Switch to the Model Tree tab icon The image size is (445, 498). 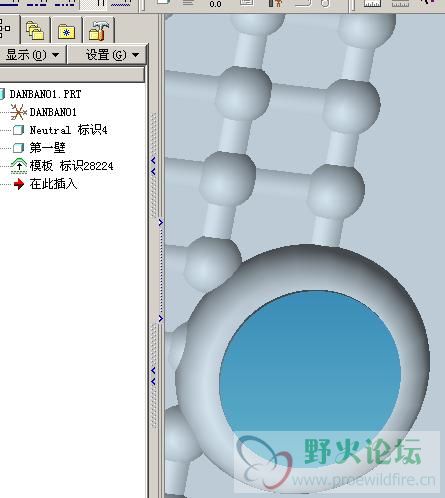coord(5,28)
